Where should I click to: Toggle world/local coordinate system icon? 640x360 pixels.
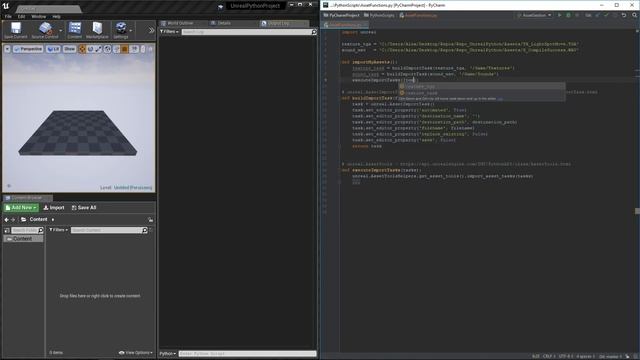click(107, 49)
